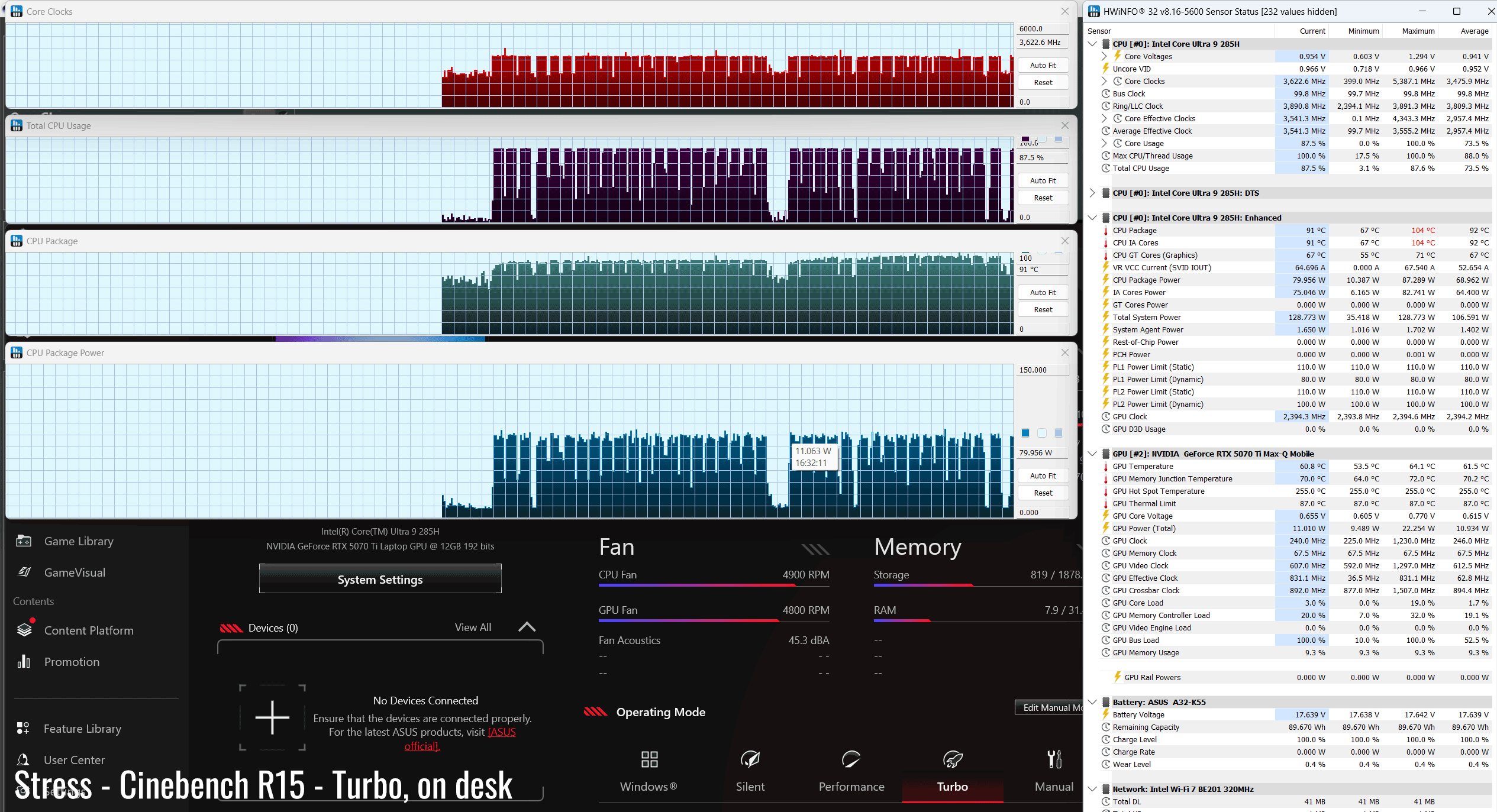Select the Performance operating mode
This screenshot has width=1497, height=812.
click(851, 771)
